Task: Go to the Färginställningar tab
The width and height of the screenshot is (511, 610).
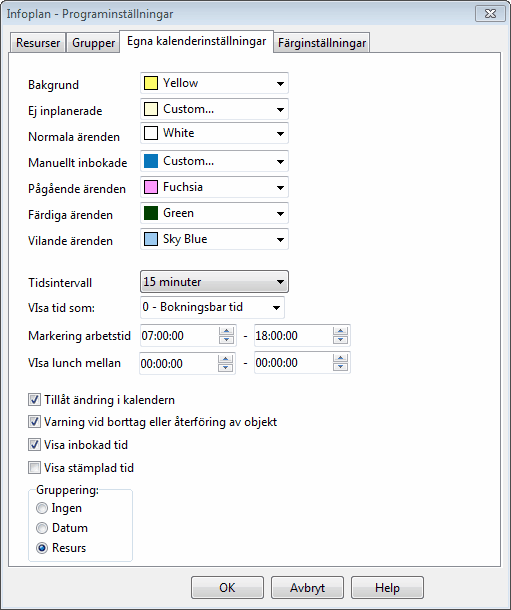Action: (x=322, y=43)
